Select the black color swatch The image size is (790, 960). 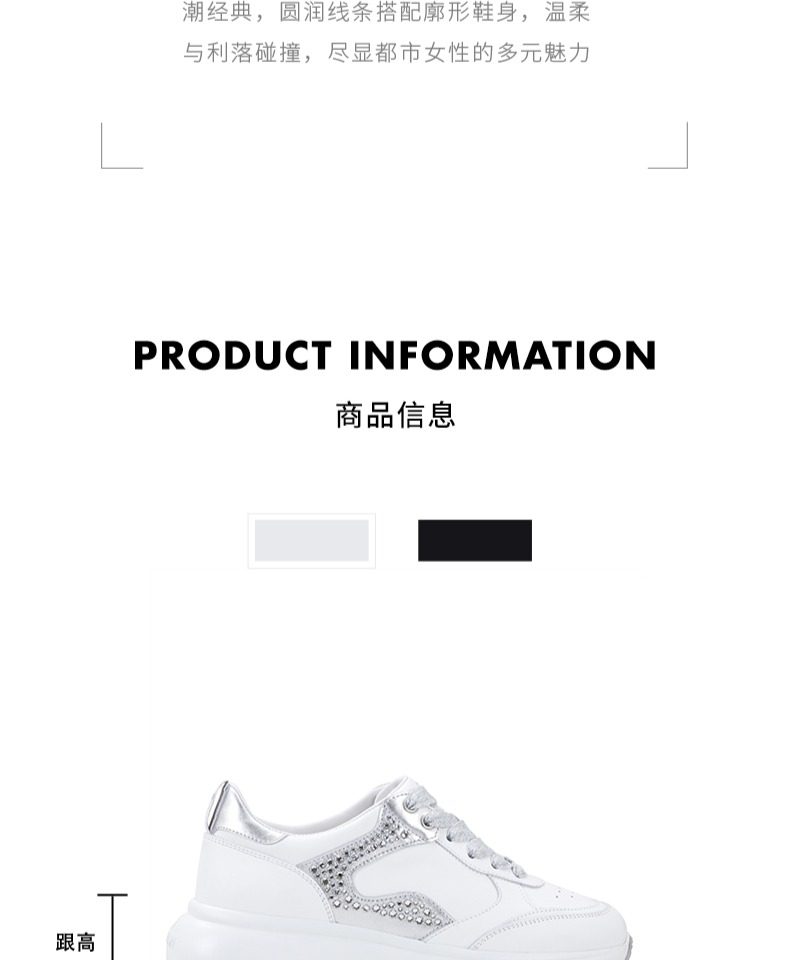[x=475, y=540]
